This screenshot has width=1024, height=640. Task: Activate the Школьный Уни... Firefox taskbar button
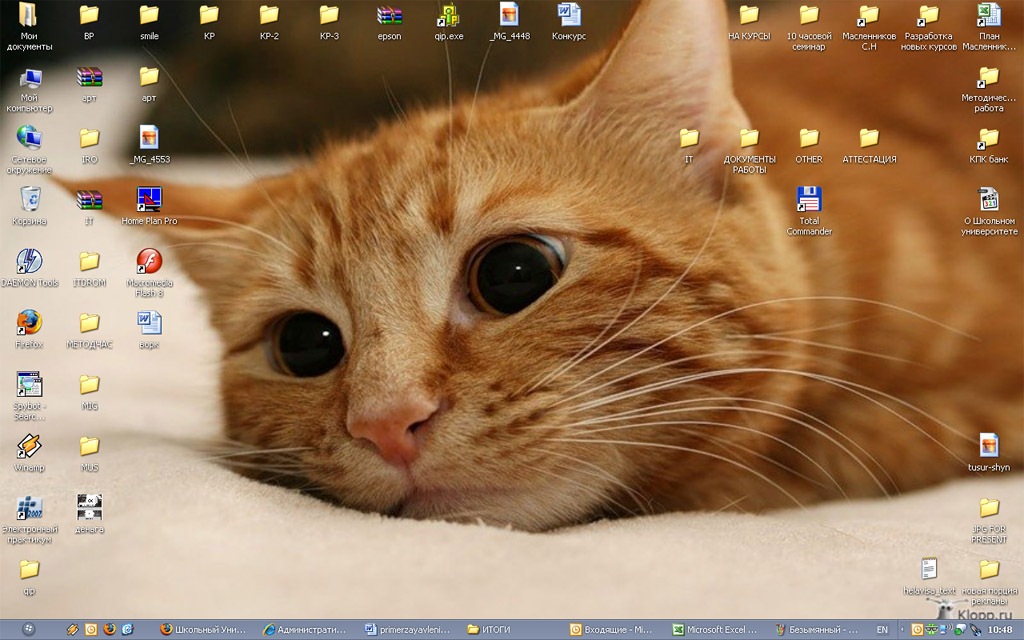[204, 630]
